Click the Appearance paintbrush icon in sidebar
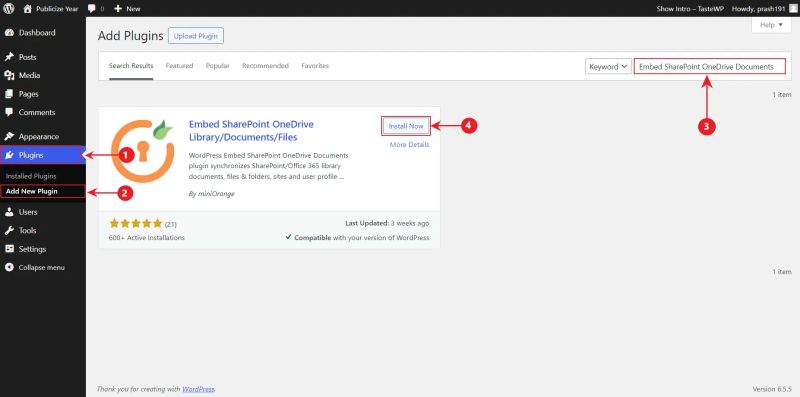800x397 pixels. 9,137
